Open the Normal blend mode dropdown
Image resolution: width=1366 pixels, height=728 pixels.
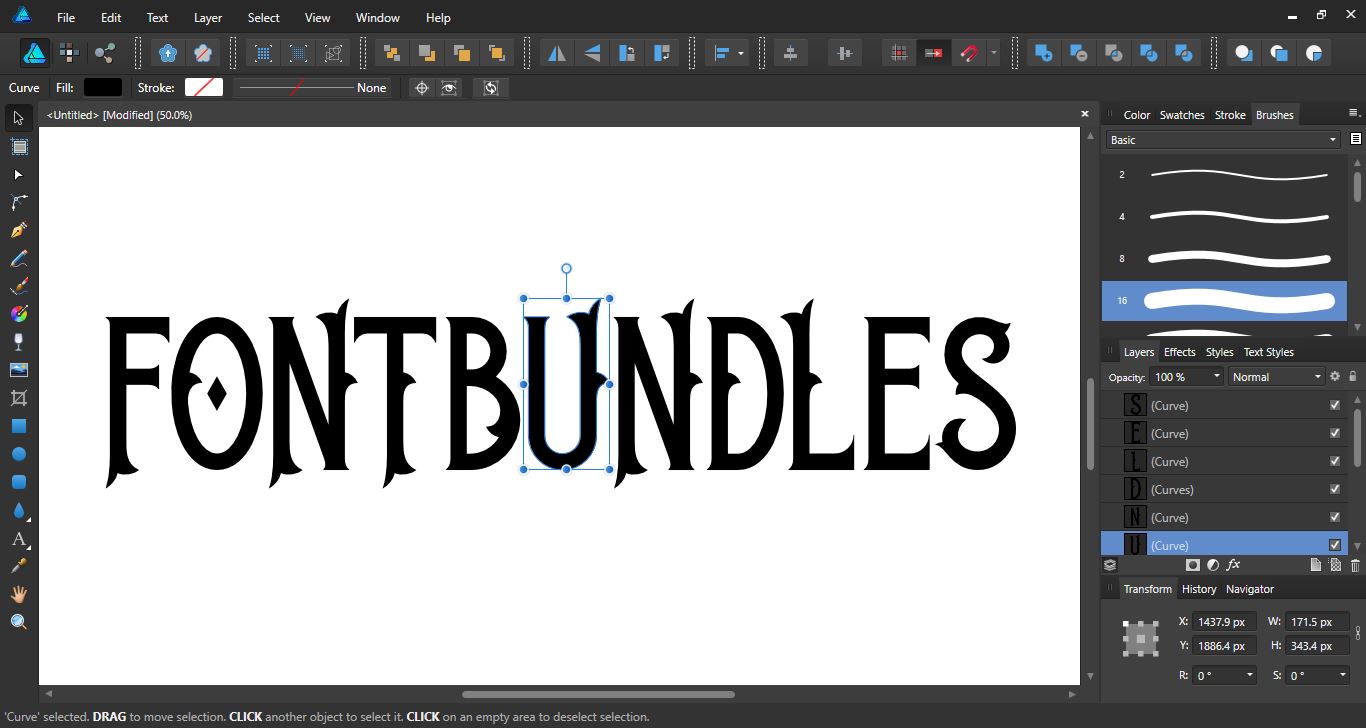click(1275, 377)
